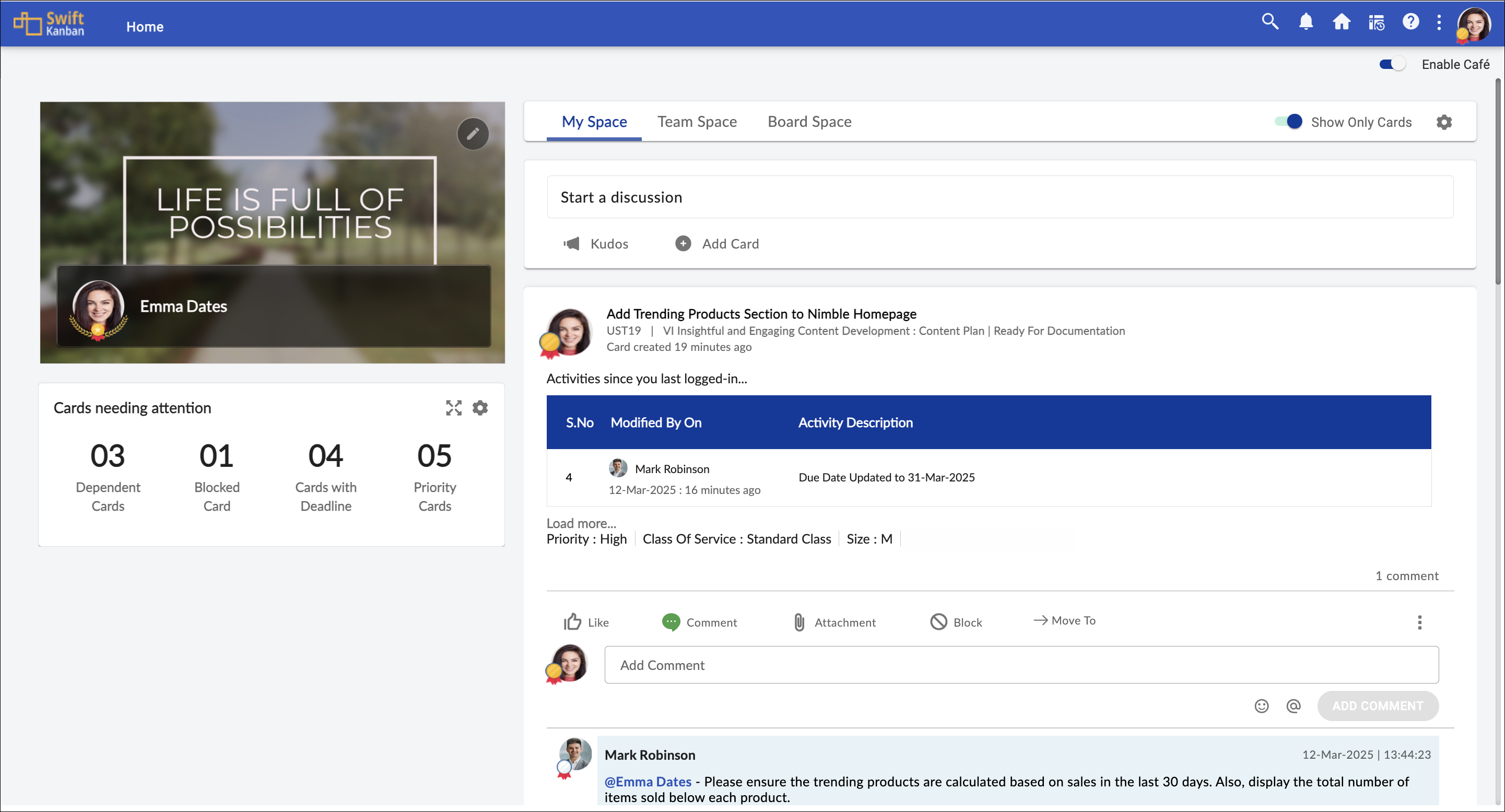
Task: Switch to the Board Space tab
Action: click(x=809, y=122)
